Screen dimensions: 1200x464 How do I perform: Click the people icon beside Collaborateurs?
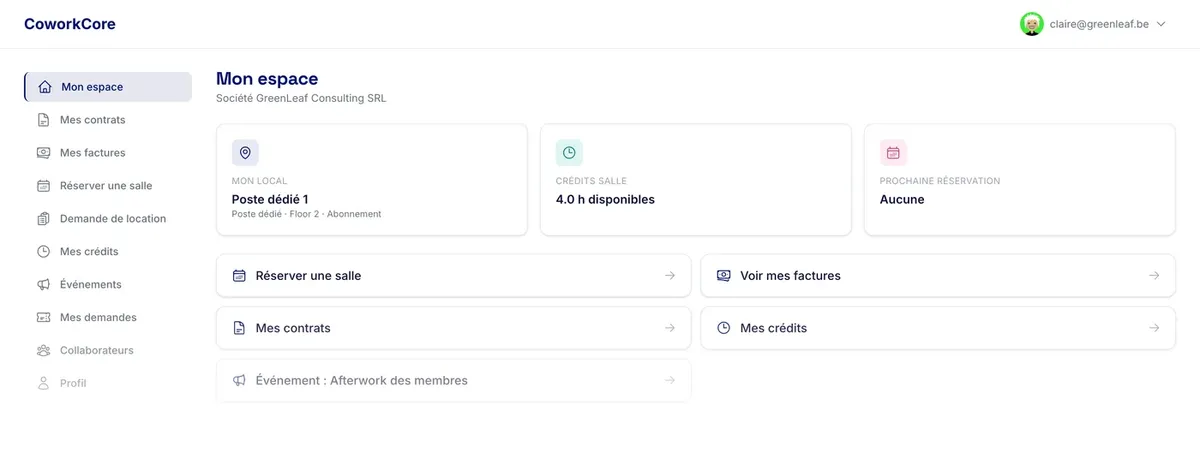[x=43, y=351]
